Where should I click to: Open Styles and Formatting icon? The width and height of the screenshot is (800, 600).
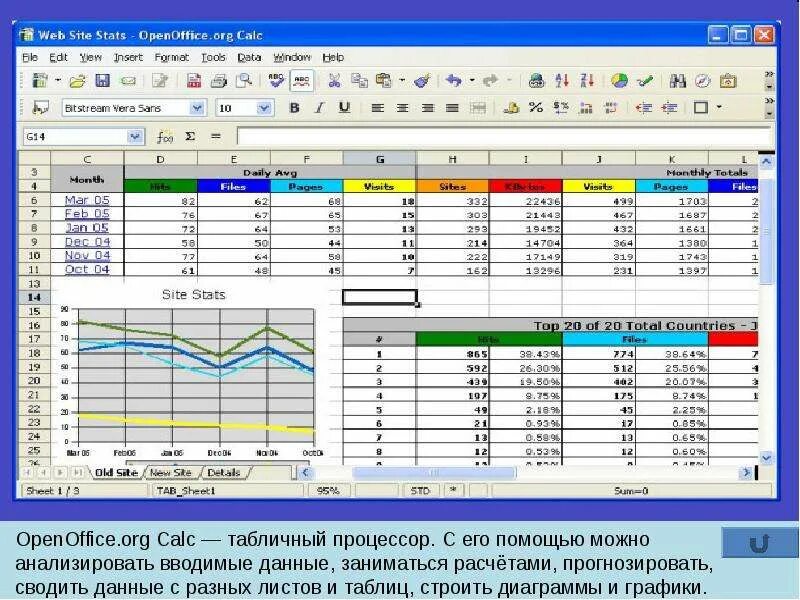tap(40, 108)
